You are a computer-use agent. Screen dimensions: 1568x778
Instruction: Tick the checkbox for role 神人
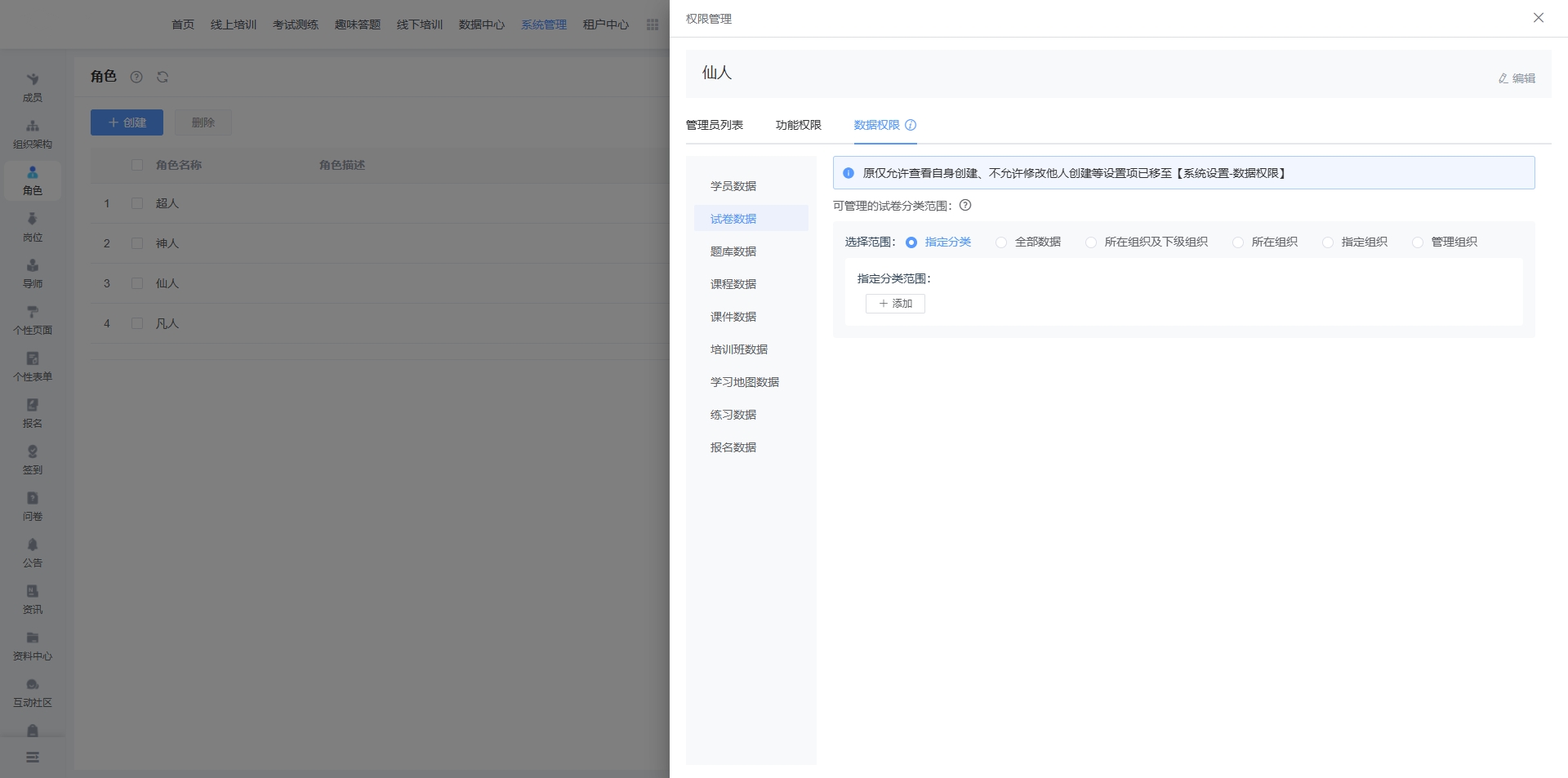click(137, 243)
